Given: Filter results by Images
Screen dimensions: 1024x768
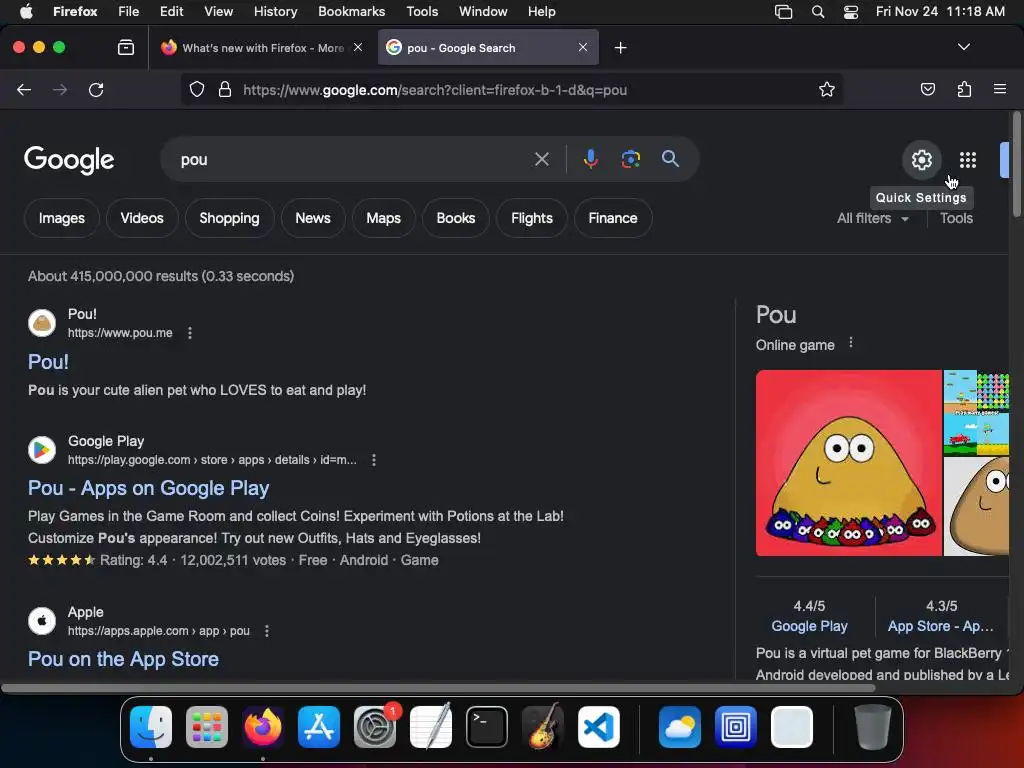Looking at the screenshot, I should (x=61, y=218).
